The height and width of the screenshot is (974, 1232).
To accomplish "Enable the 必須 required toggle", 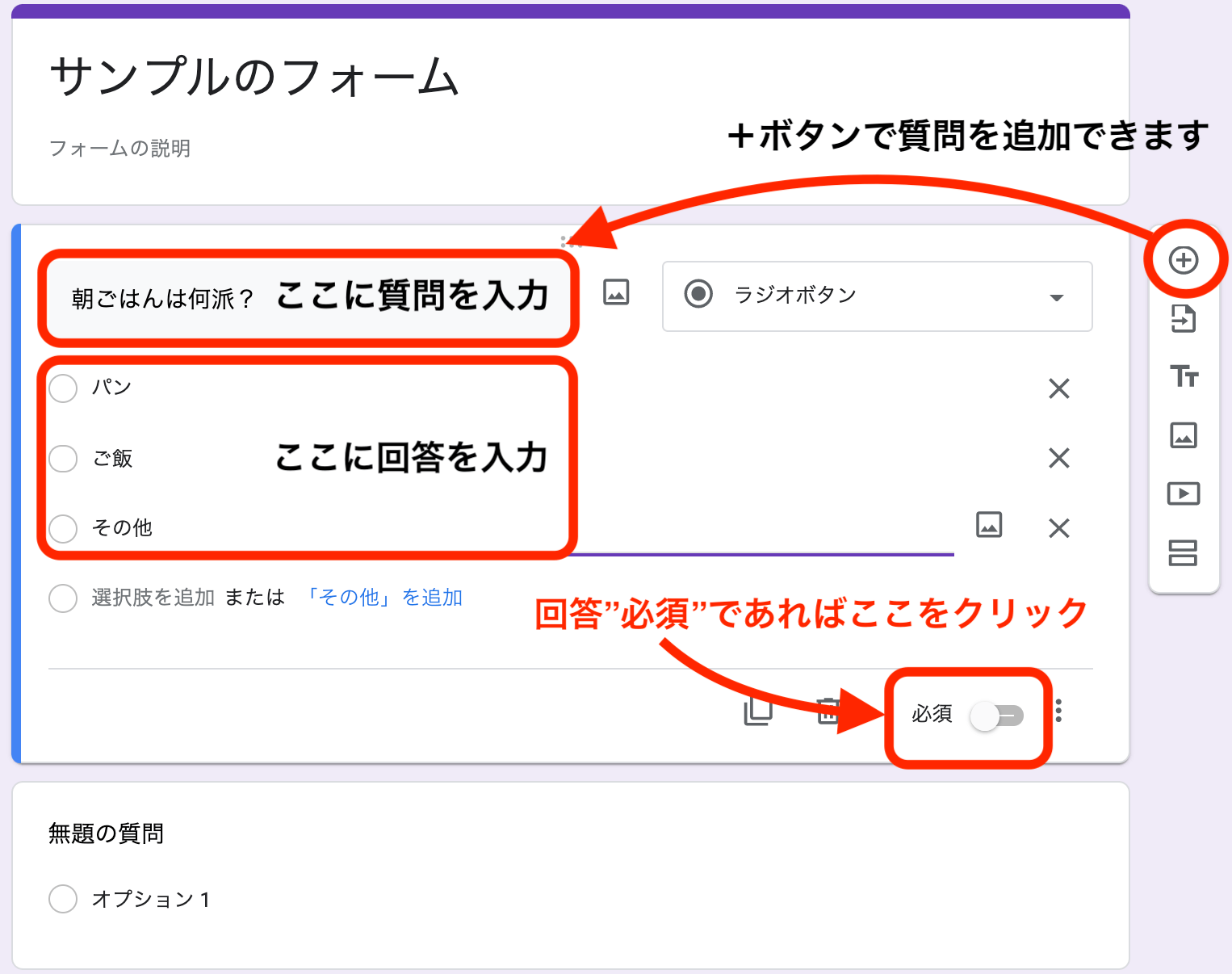I will [x=997, y=716].
